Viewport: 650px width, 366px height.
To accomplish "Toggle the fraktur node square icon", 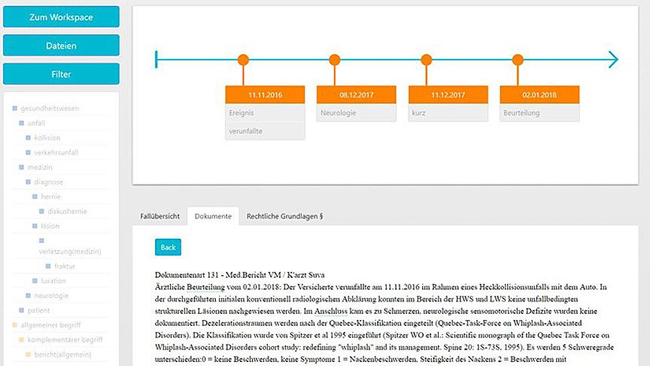I will [x=48, y=266].
